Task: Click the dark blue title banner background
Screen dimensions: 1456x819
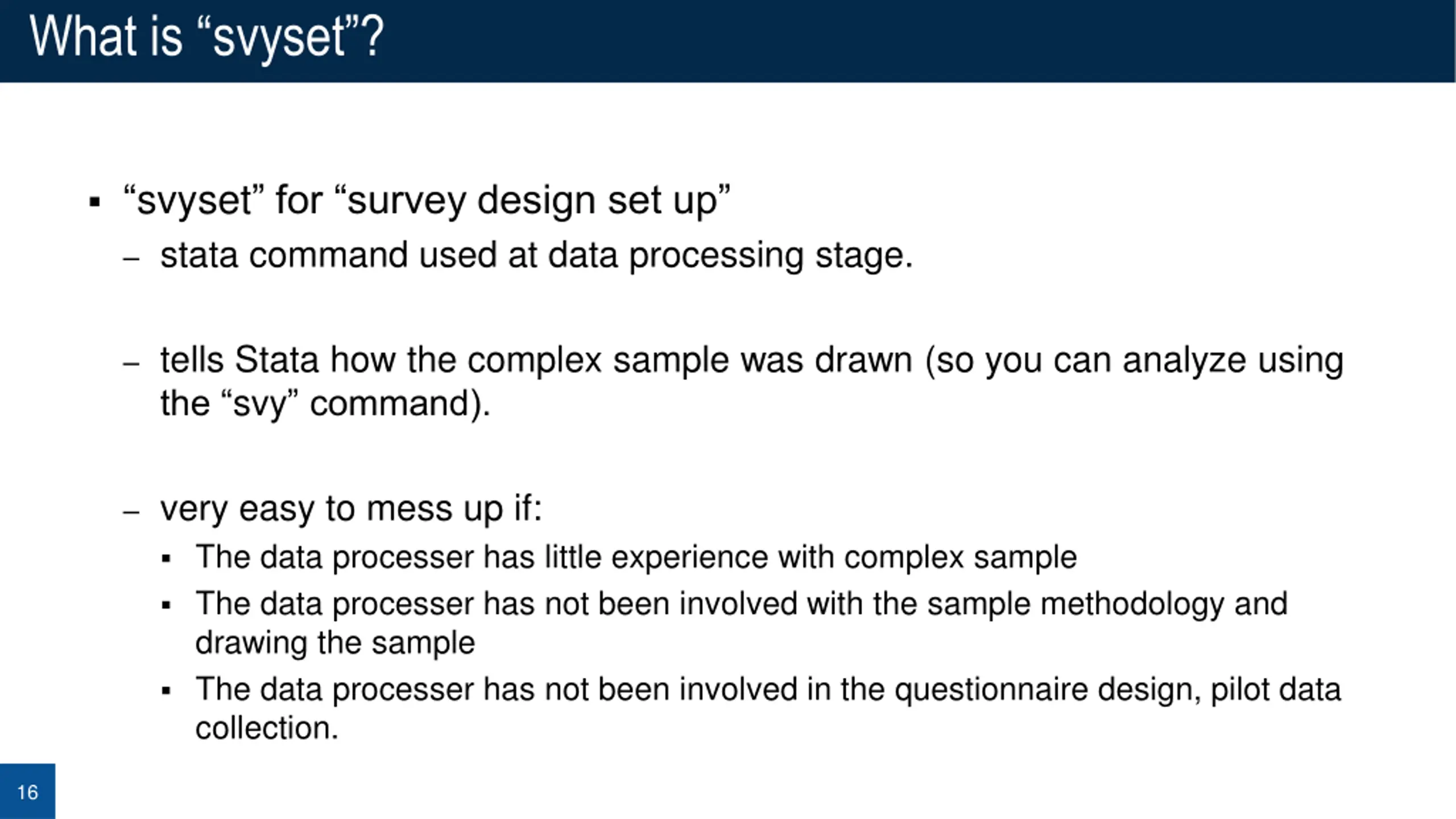Action: pyautogui.click(x=910, y=41)
